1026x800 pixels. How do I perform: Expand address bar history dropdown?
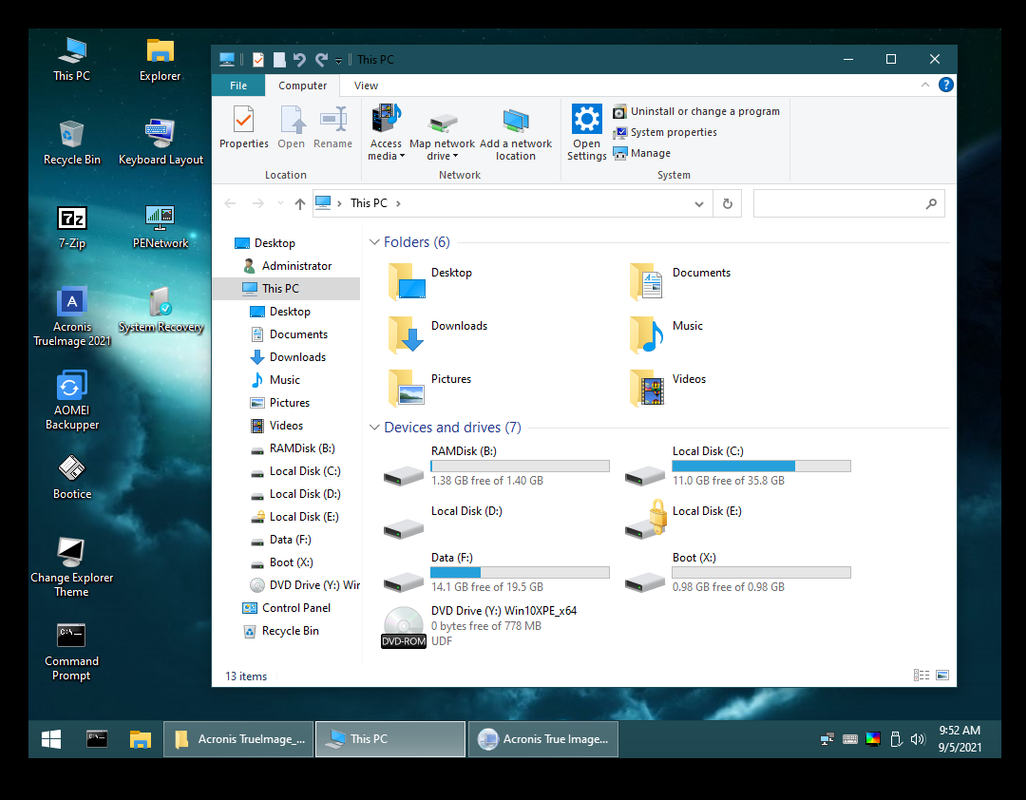(x=699, y=204)
